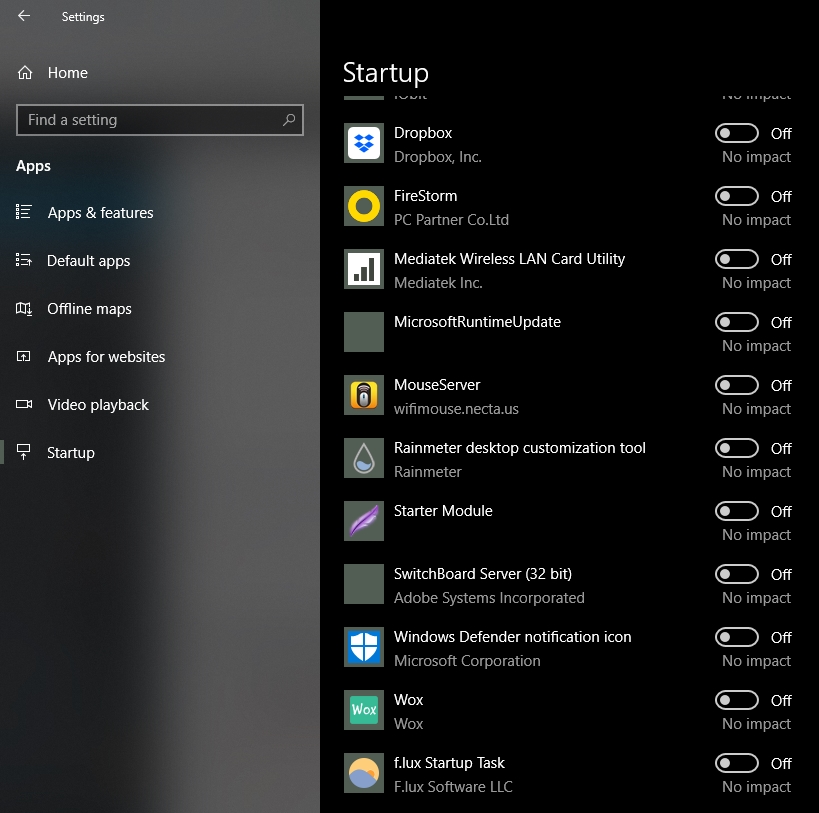Click the Dropbox app icon
The width and height of the screenshot is (819, 813).
(x=364, y=143)
